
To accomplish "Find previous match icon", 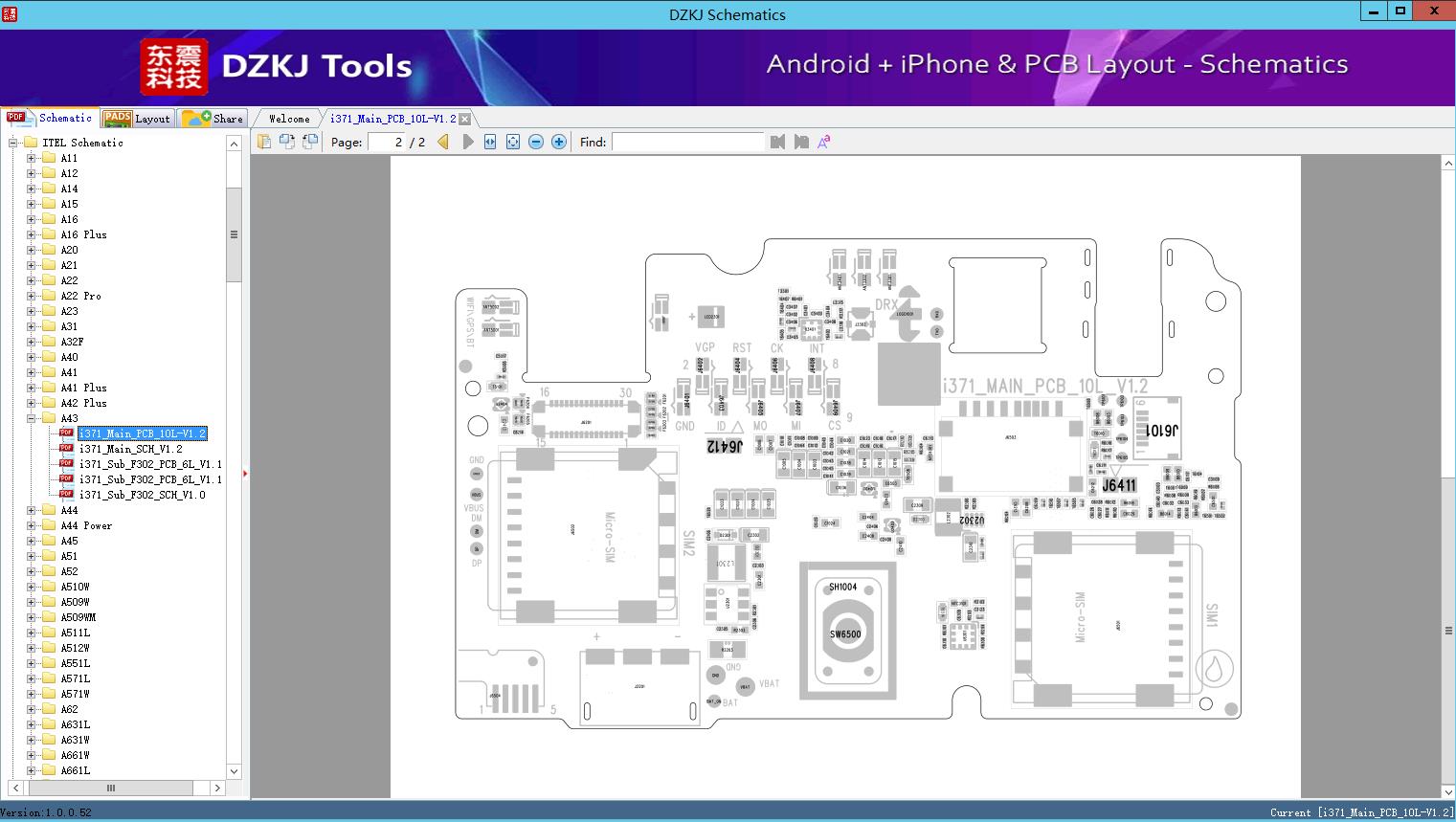I will [x=777, y=142].
